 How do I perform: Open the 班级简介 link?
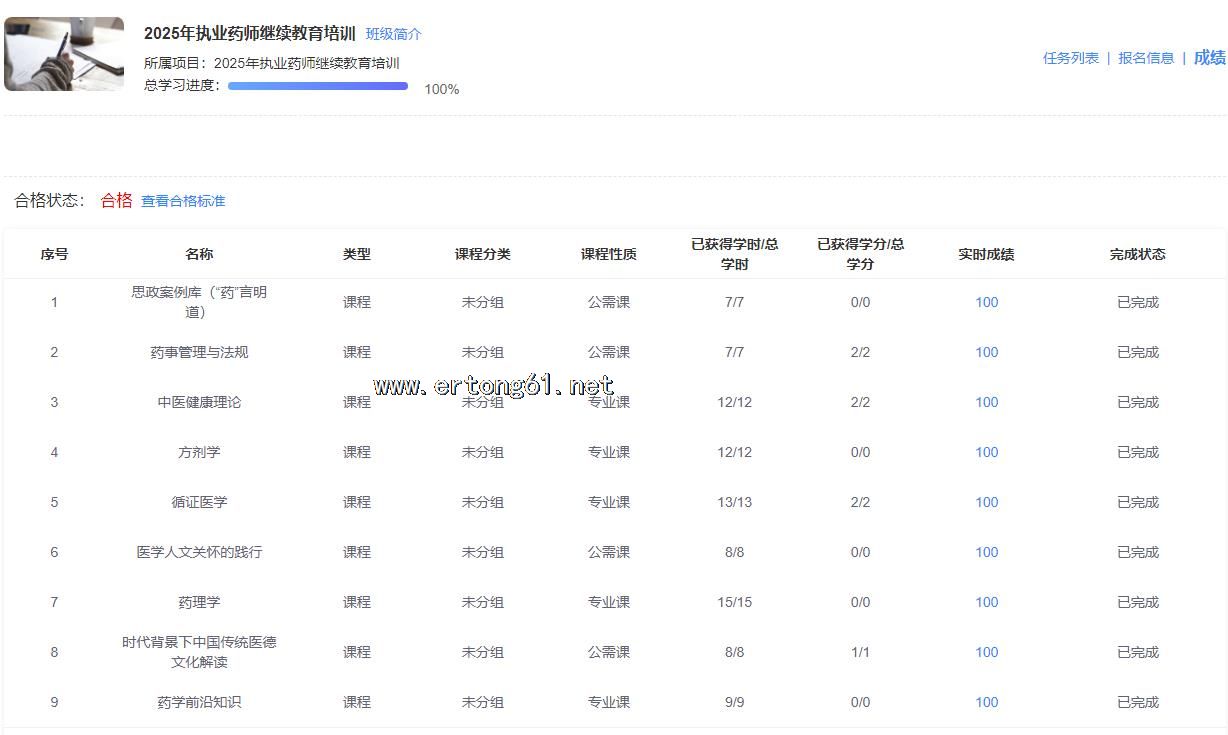393,34
